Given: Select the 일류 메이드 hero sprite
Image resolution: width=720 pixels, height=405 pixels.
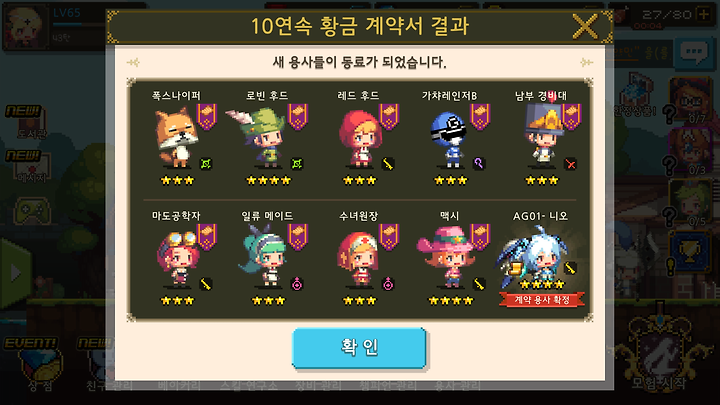Looking at the screenshot, I should pos(263,256).
